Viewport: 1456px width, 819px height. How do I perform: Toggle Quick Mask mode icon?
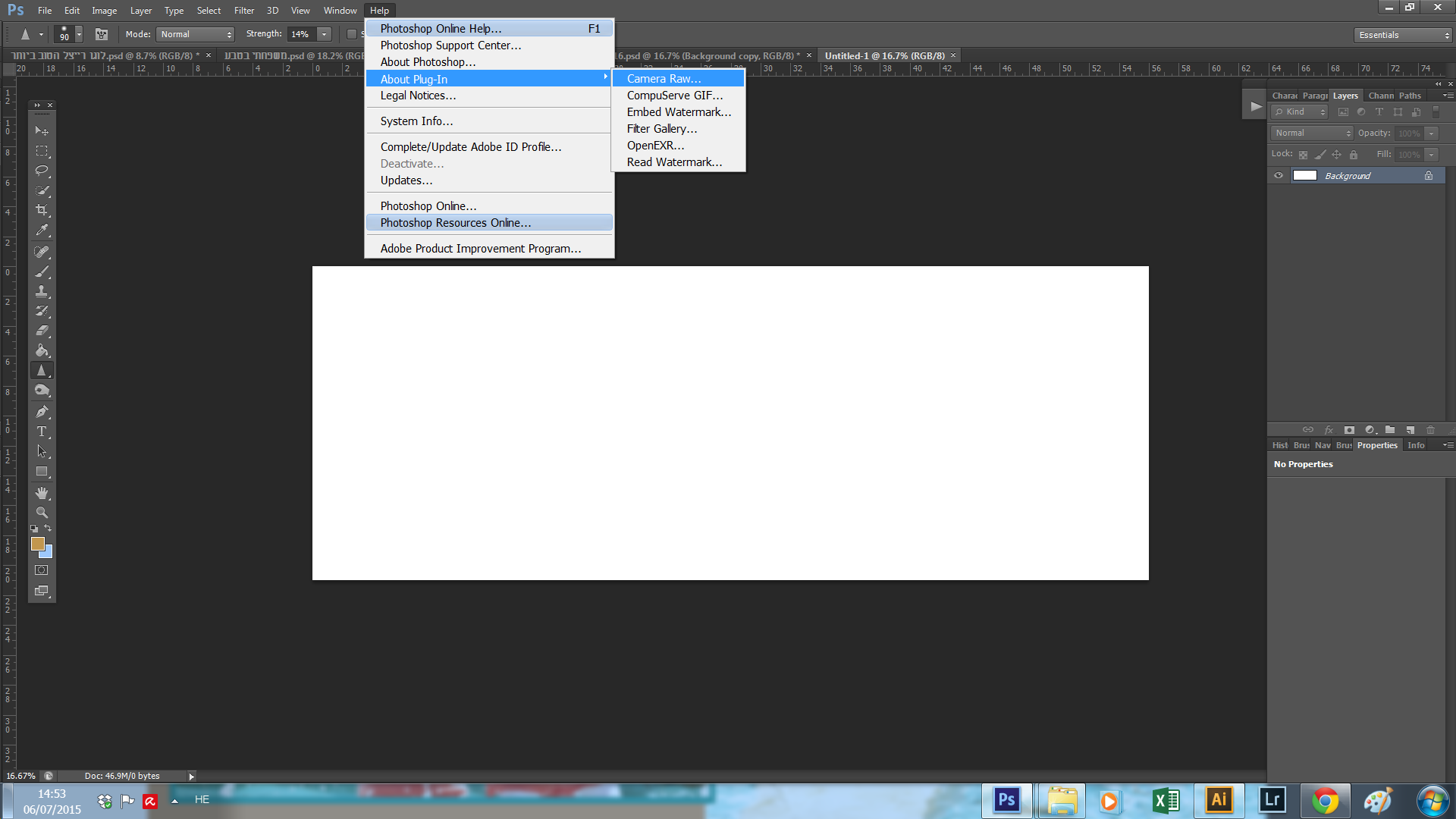[42, 570]
